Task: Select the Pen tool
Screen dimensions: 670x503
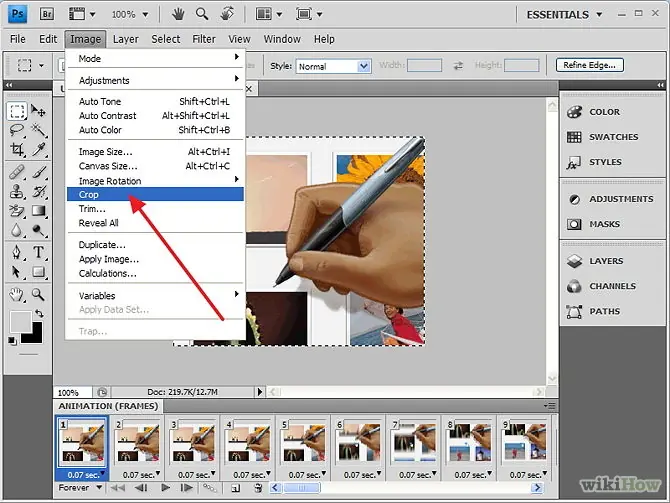Action: (x=17, y=252)
